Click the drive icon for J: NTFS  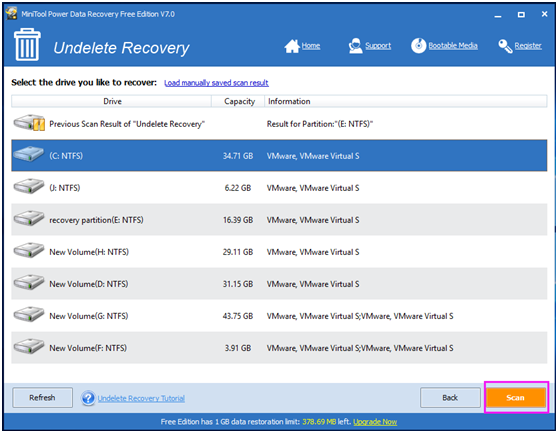pyautogui.click(x=28, y=186)
